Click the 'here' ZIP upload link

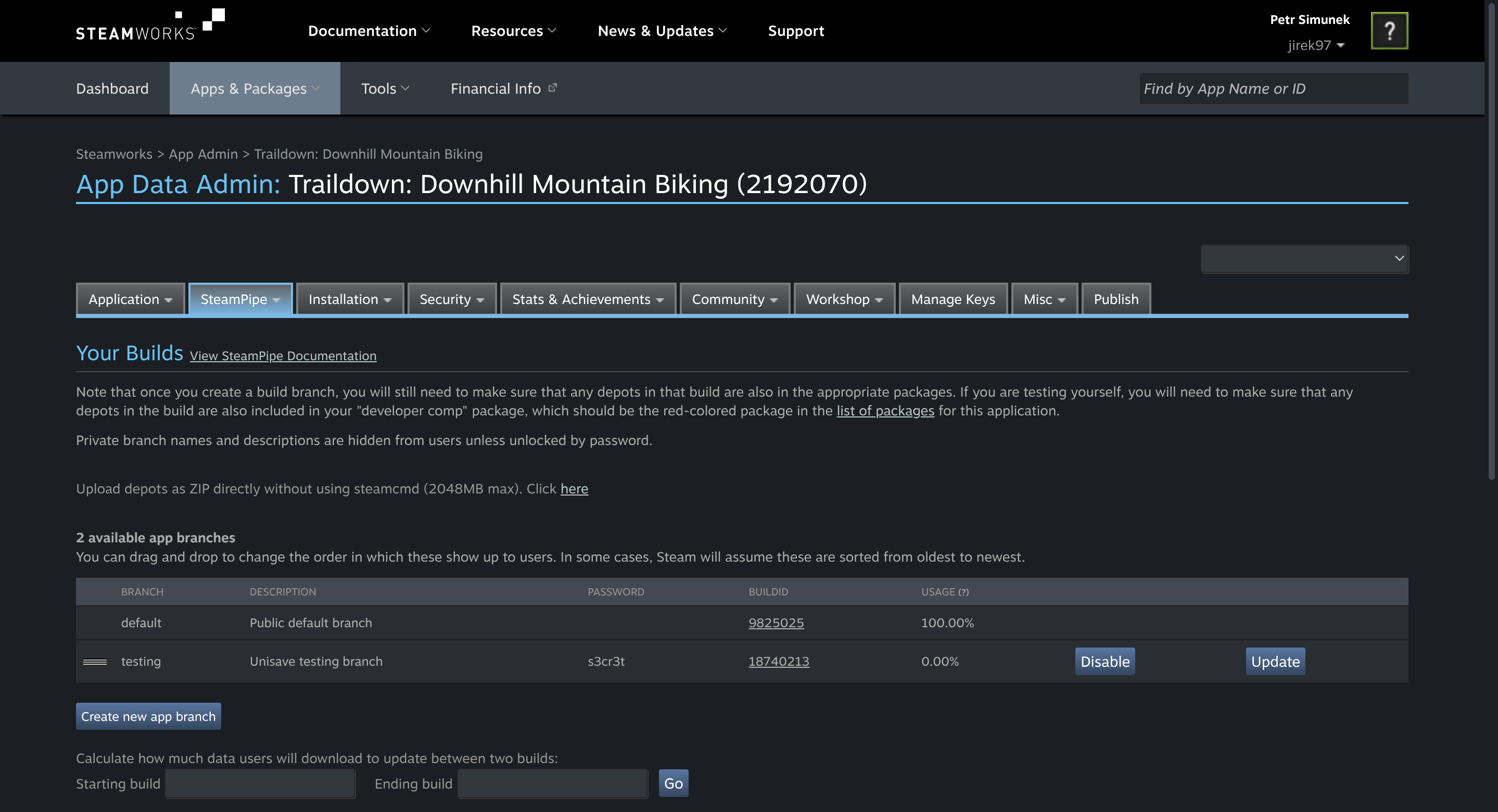(x=574, y=489)
